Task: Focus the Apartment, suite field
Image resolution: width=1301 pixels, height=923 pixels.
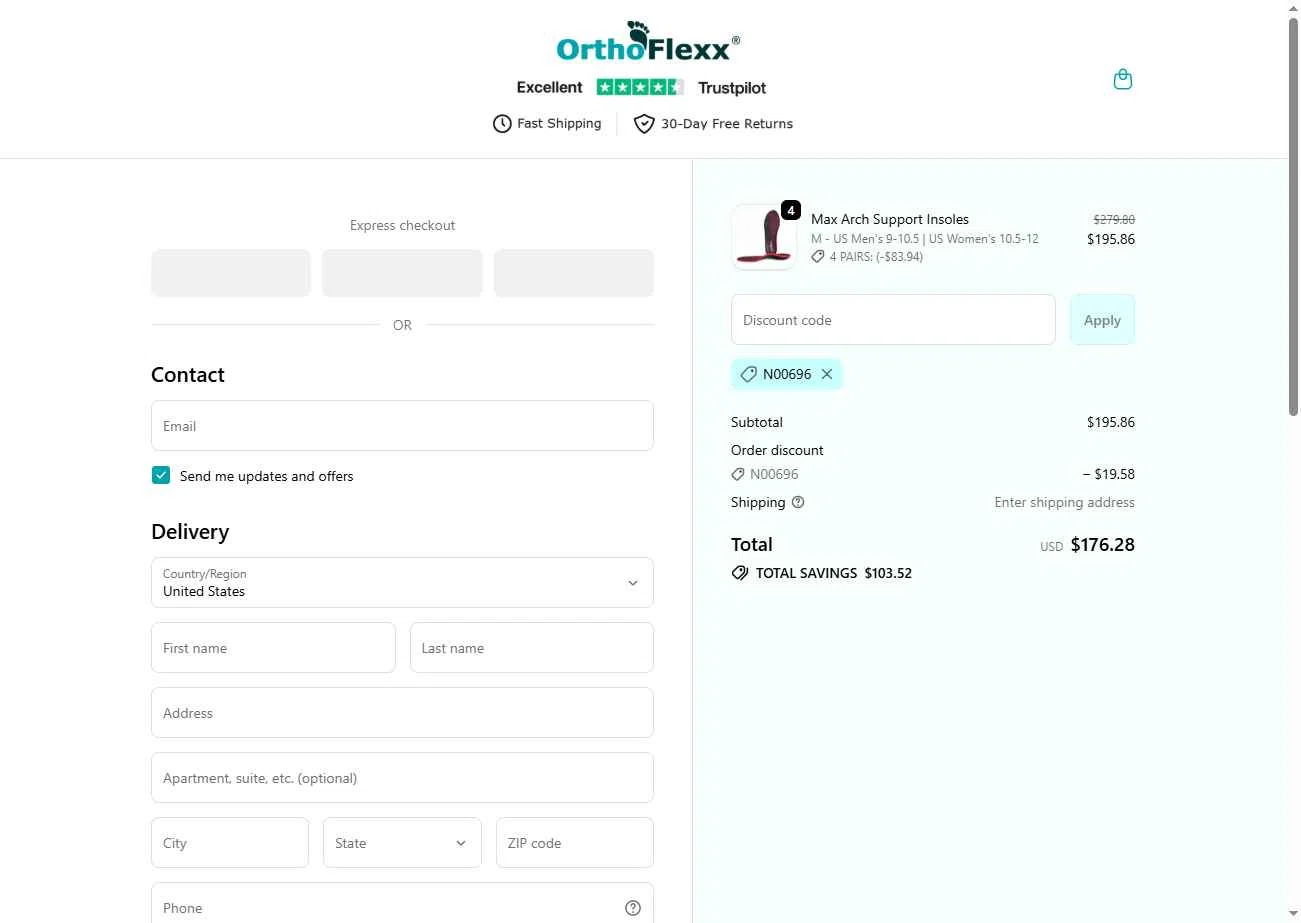Action: point(402,778)
